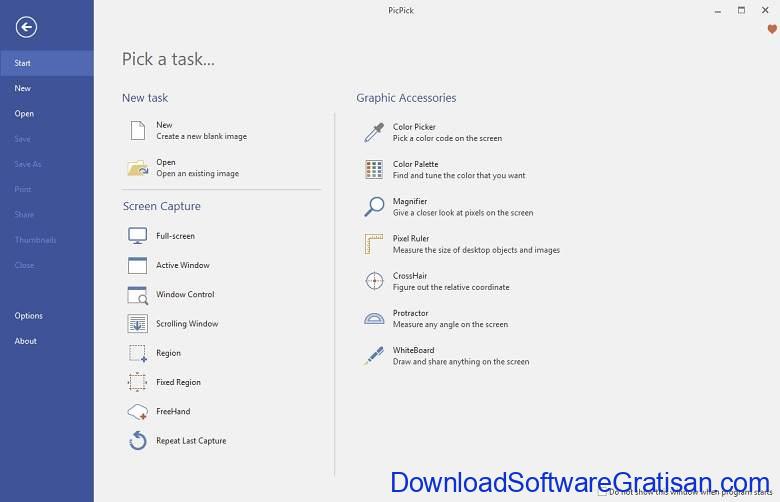
Task: Click 'Figure out the relative coordinate' text
Action: pyautogui.click(x=451, y=288)
